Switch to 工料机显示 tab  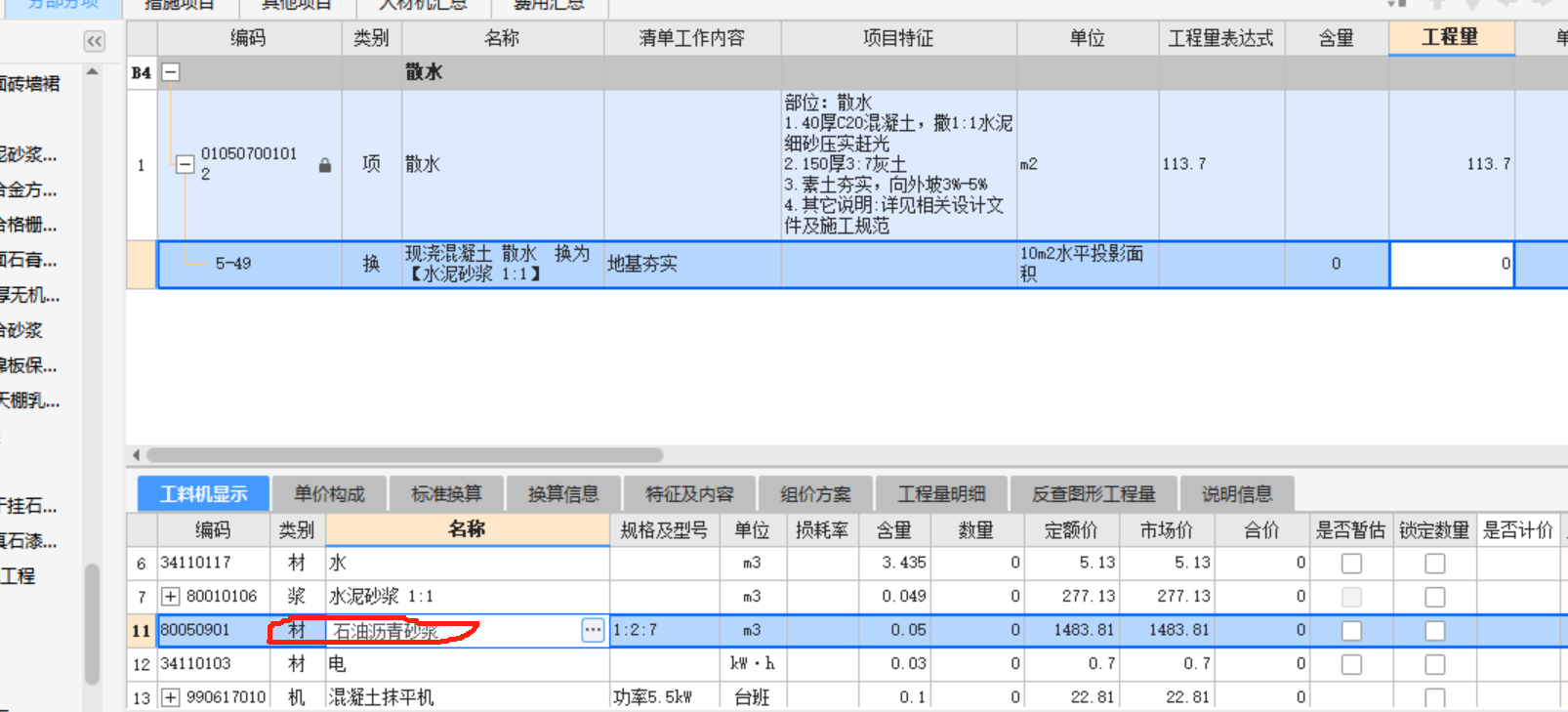(203, 494)
